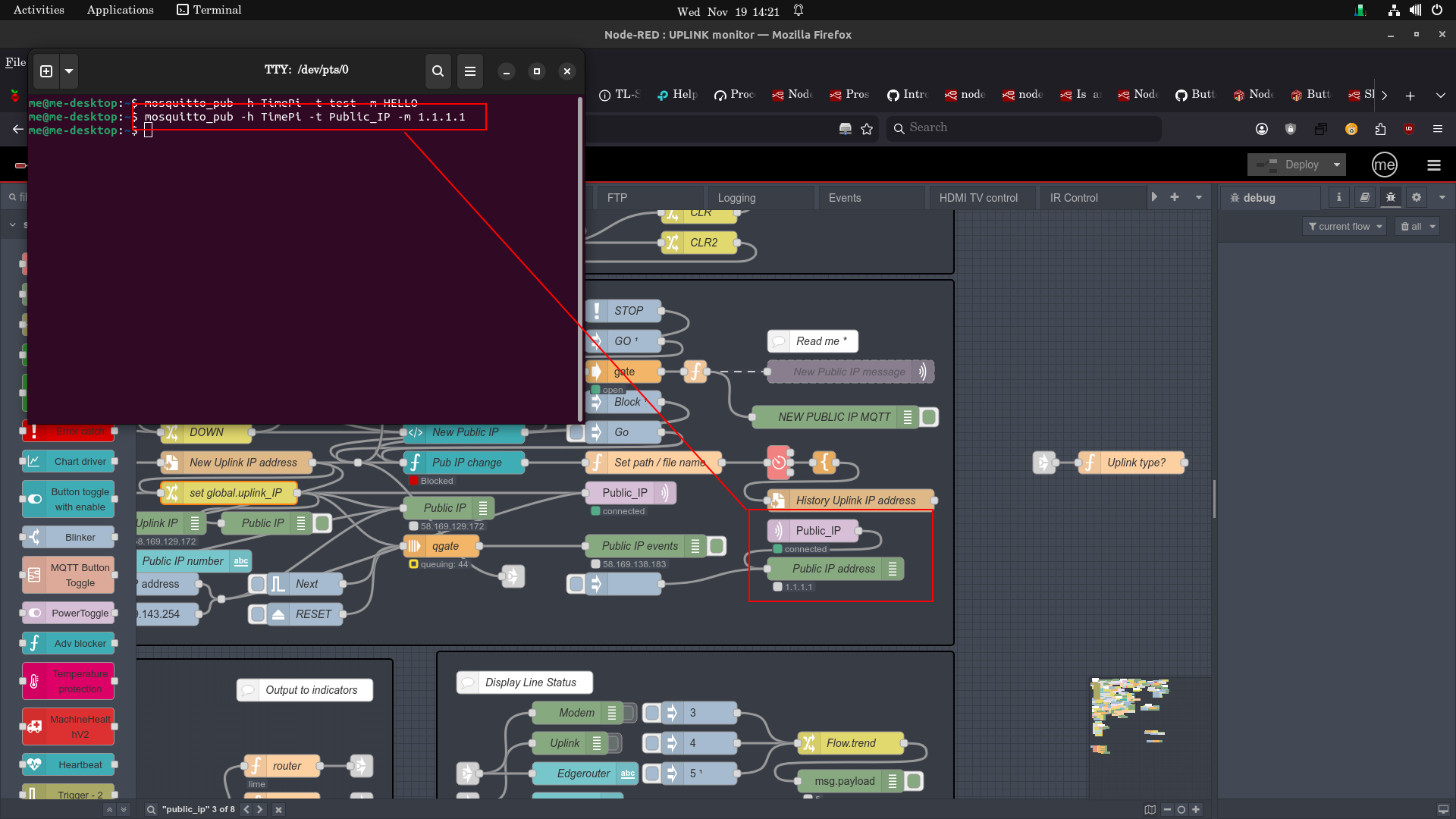Screen dimensions: 1456x819
Task: Expand the Deploy options dropdown arrow
Action: click(x=1337, y=165)
